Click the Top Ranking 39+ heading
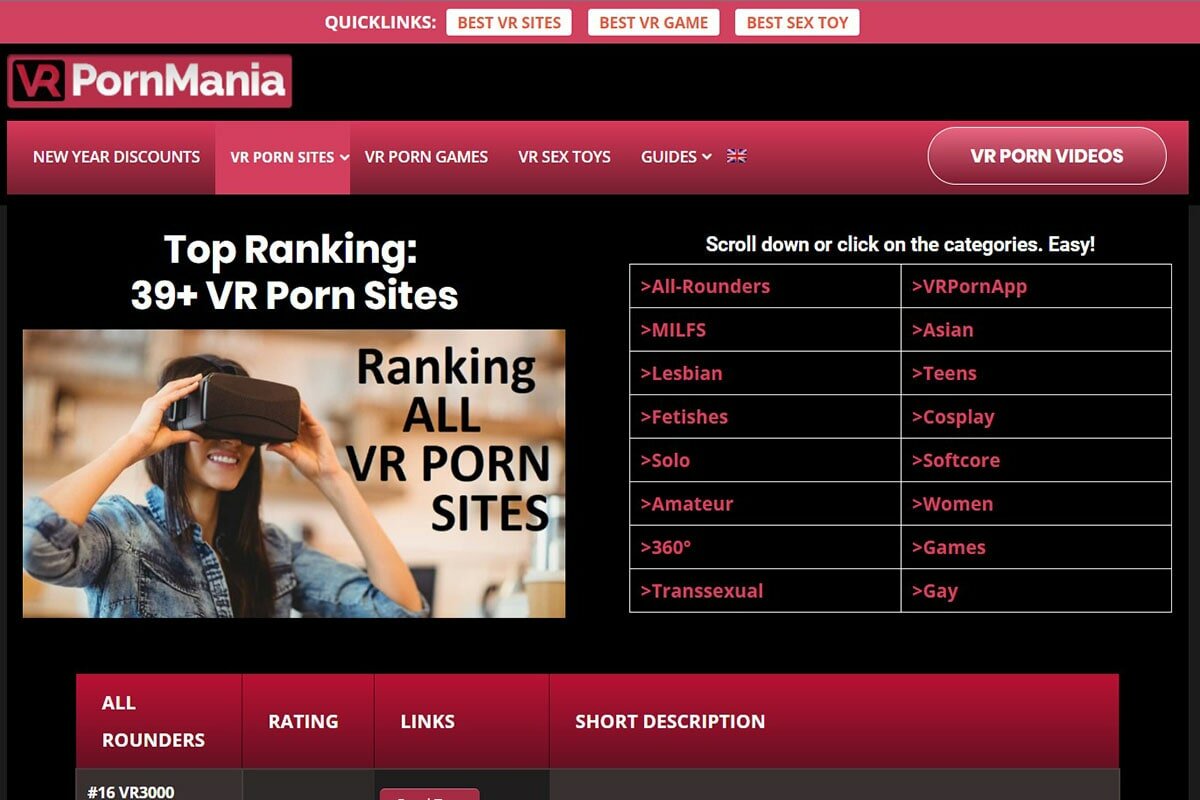Image resolution: width=1200 pixels, height=800 pixels. (x=293, y=272)
